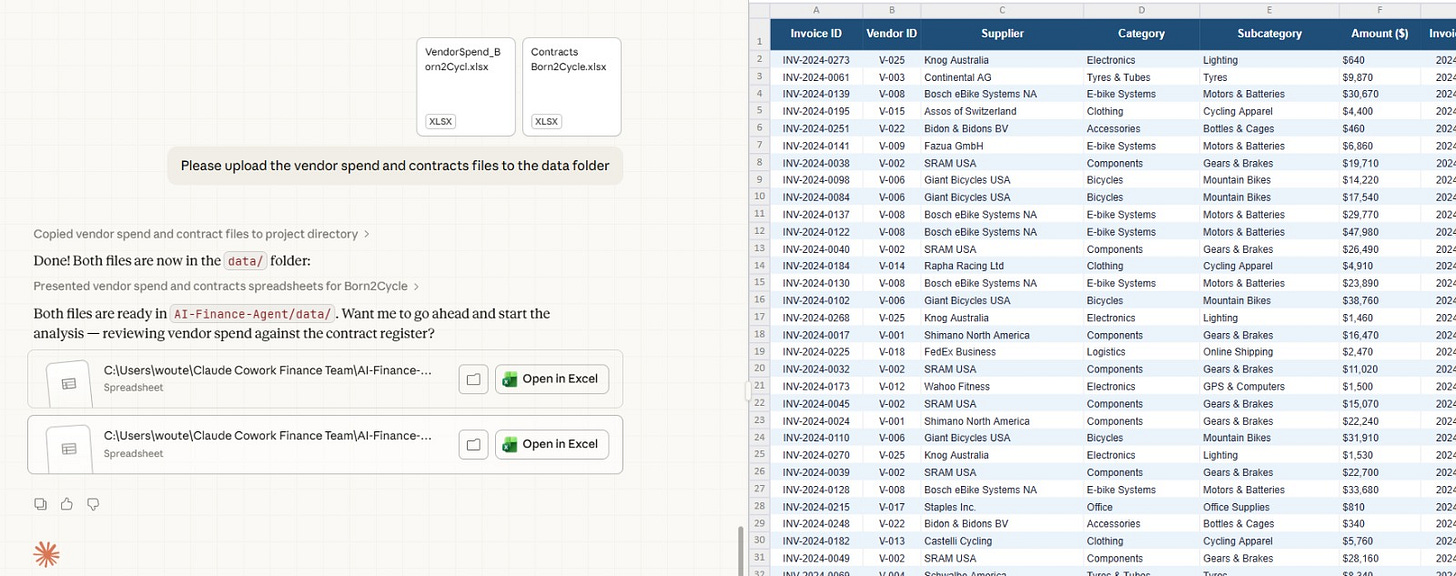Select the $640 amount cell
1456x576 pixels.
tap(1379, 60)
